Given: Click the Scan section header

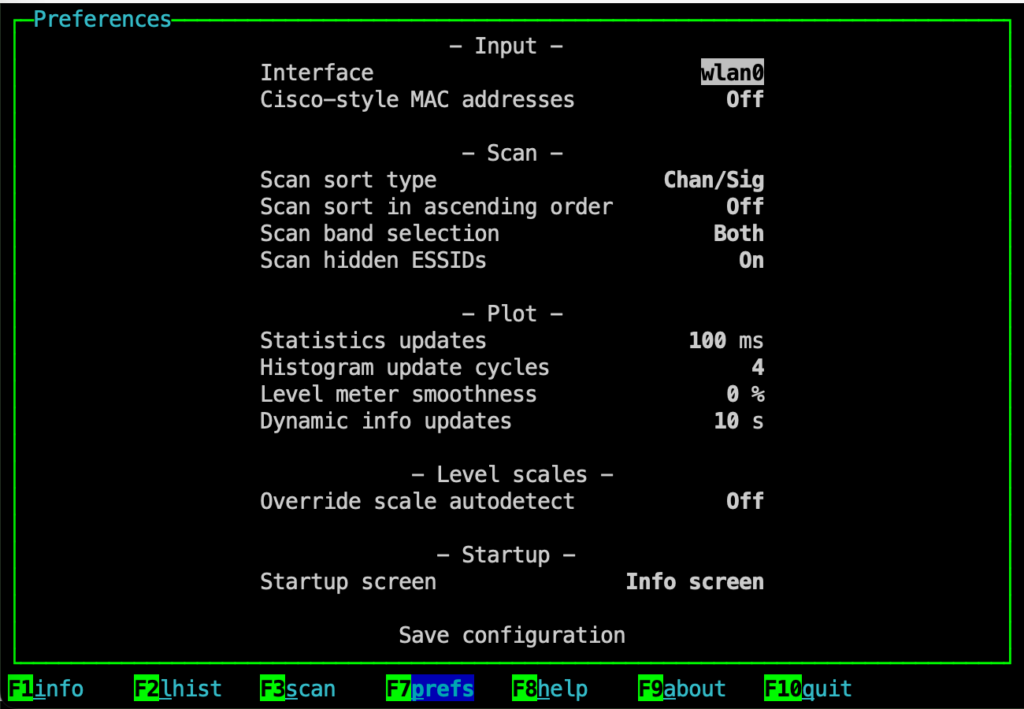Looking at the screenshot, I should [x=512, y=153].
